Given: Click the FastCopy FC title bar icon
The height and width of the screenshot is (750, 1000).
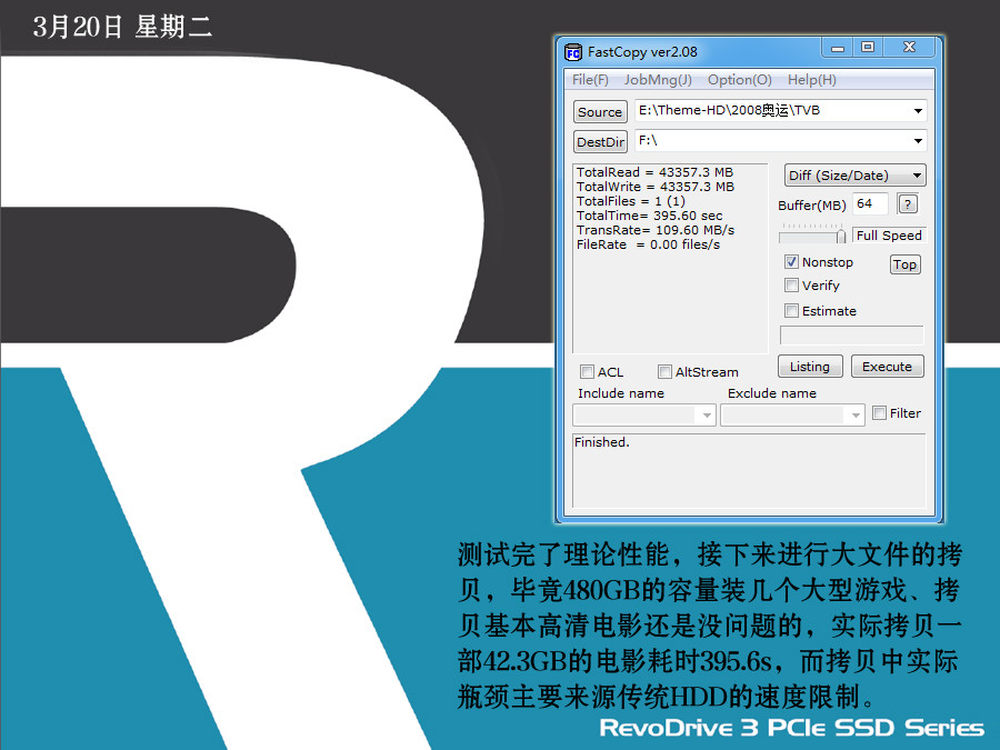Looking at the screenshot, I should (573, 52).
